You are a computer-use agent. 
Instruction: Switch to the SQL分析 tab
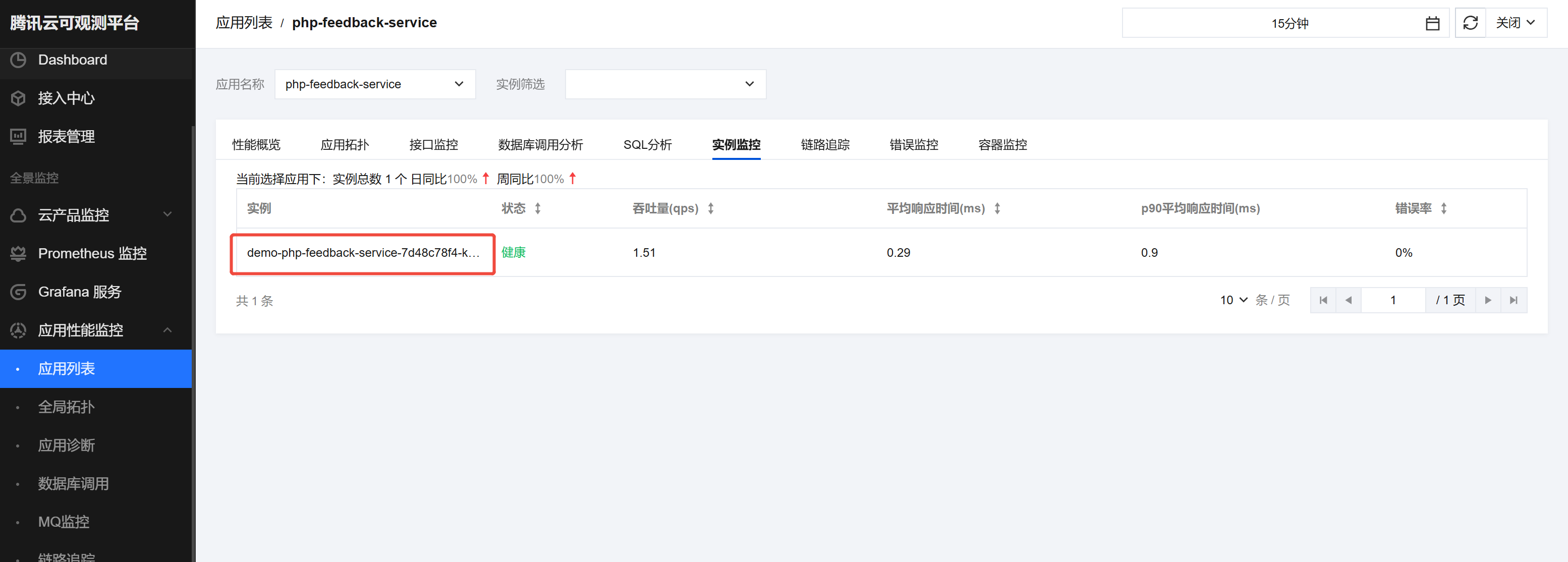coord(648,145)
